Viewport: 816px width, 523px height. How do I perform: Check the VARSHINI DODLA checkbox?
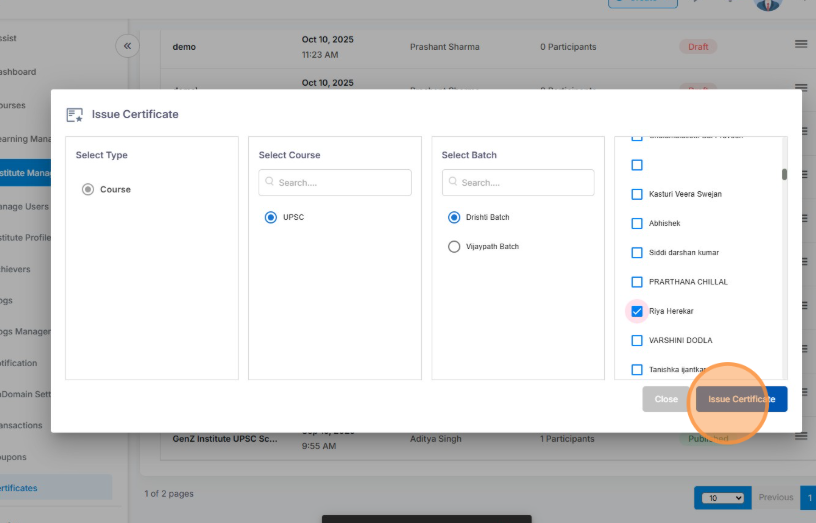point(637,341)
